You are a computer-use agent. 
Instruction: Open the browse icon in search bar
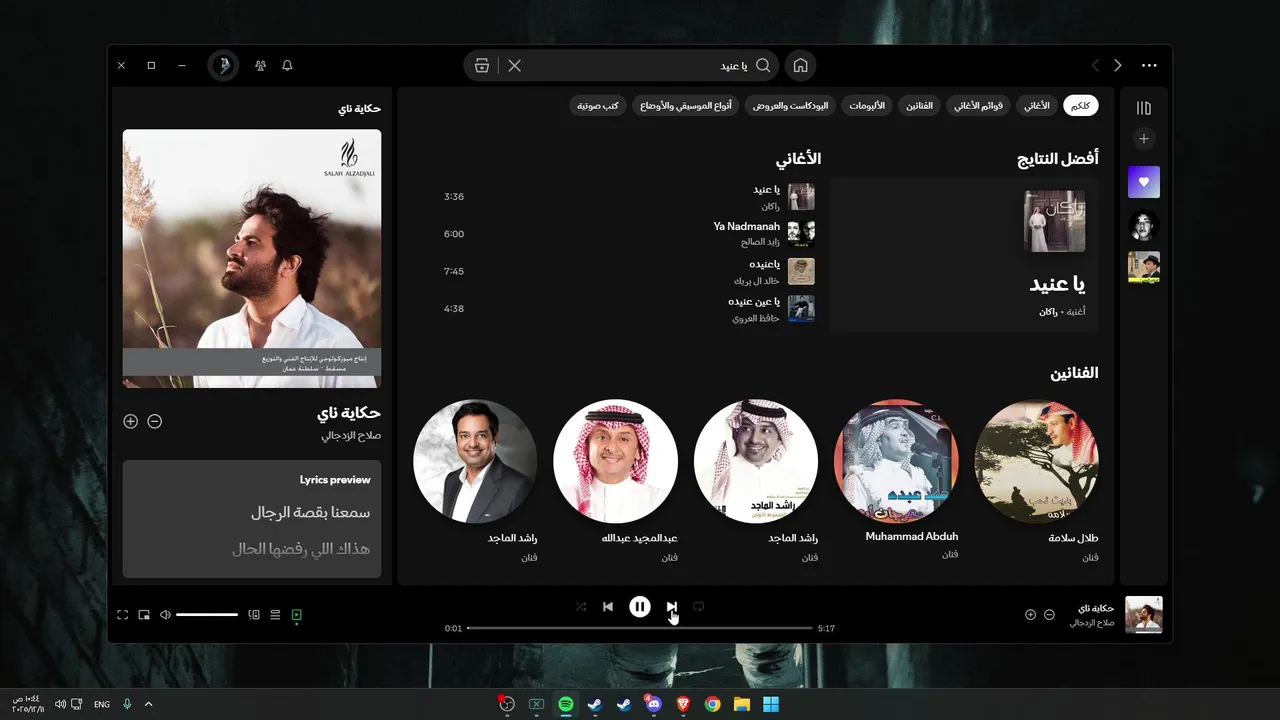point(482,65)
